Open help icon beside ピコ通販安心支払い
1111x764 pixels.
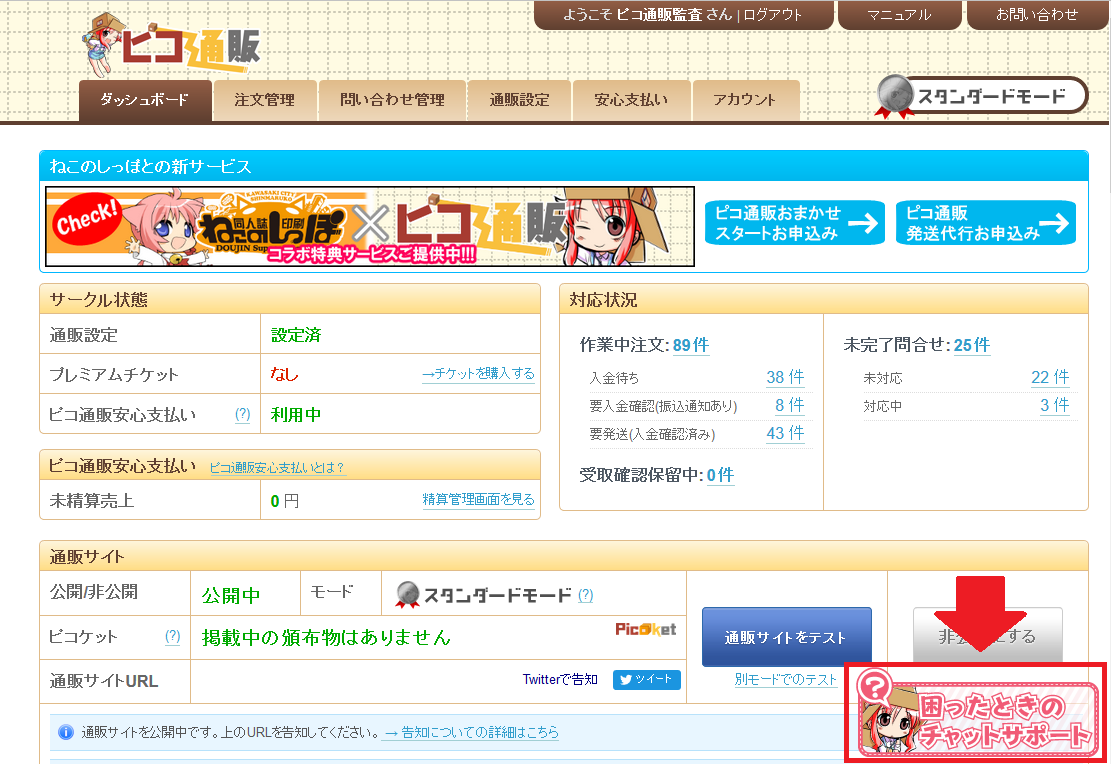point(242,414)
